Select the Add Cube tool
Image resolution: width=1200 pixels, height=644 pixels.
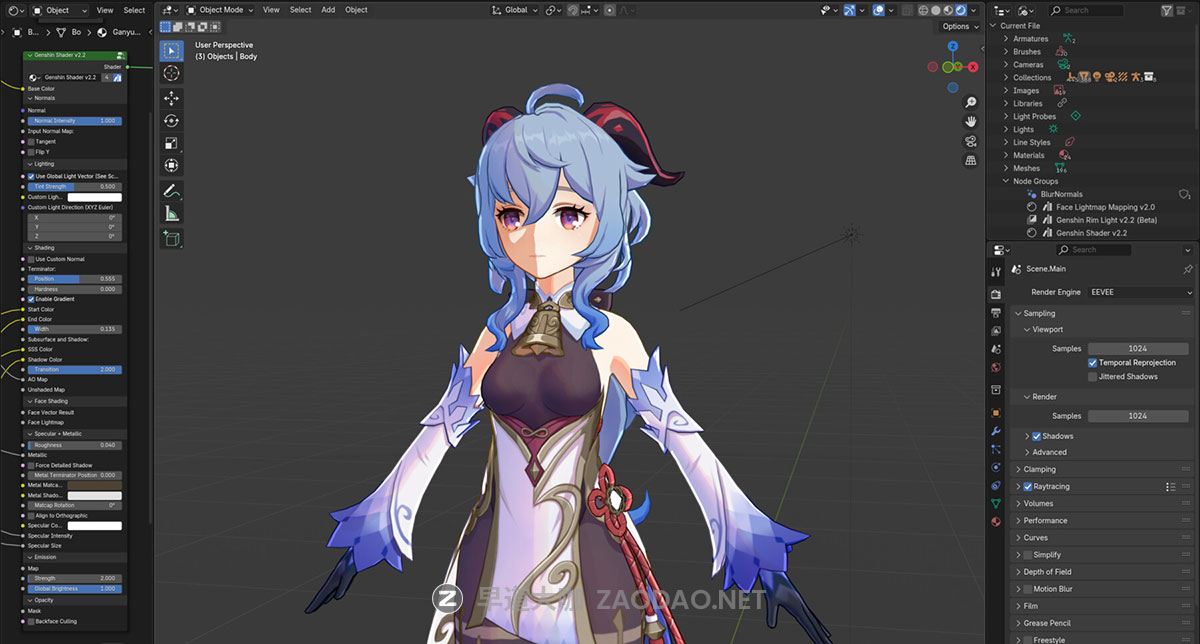[171, 238]
